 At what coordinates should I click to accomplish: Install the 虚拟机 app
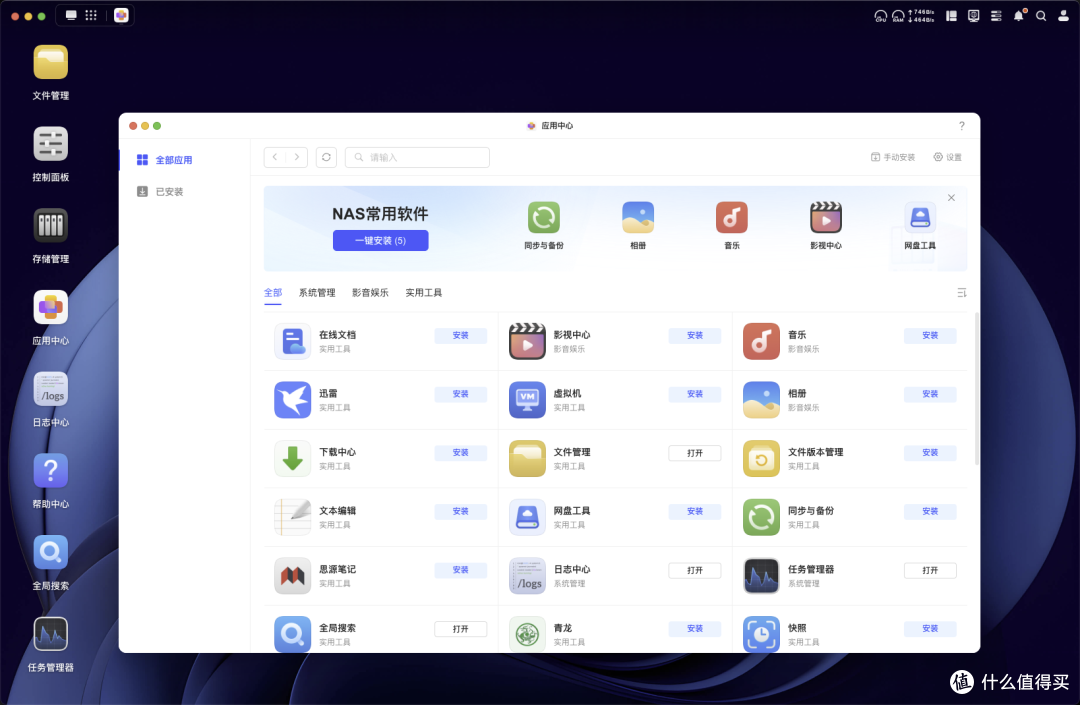695,394
